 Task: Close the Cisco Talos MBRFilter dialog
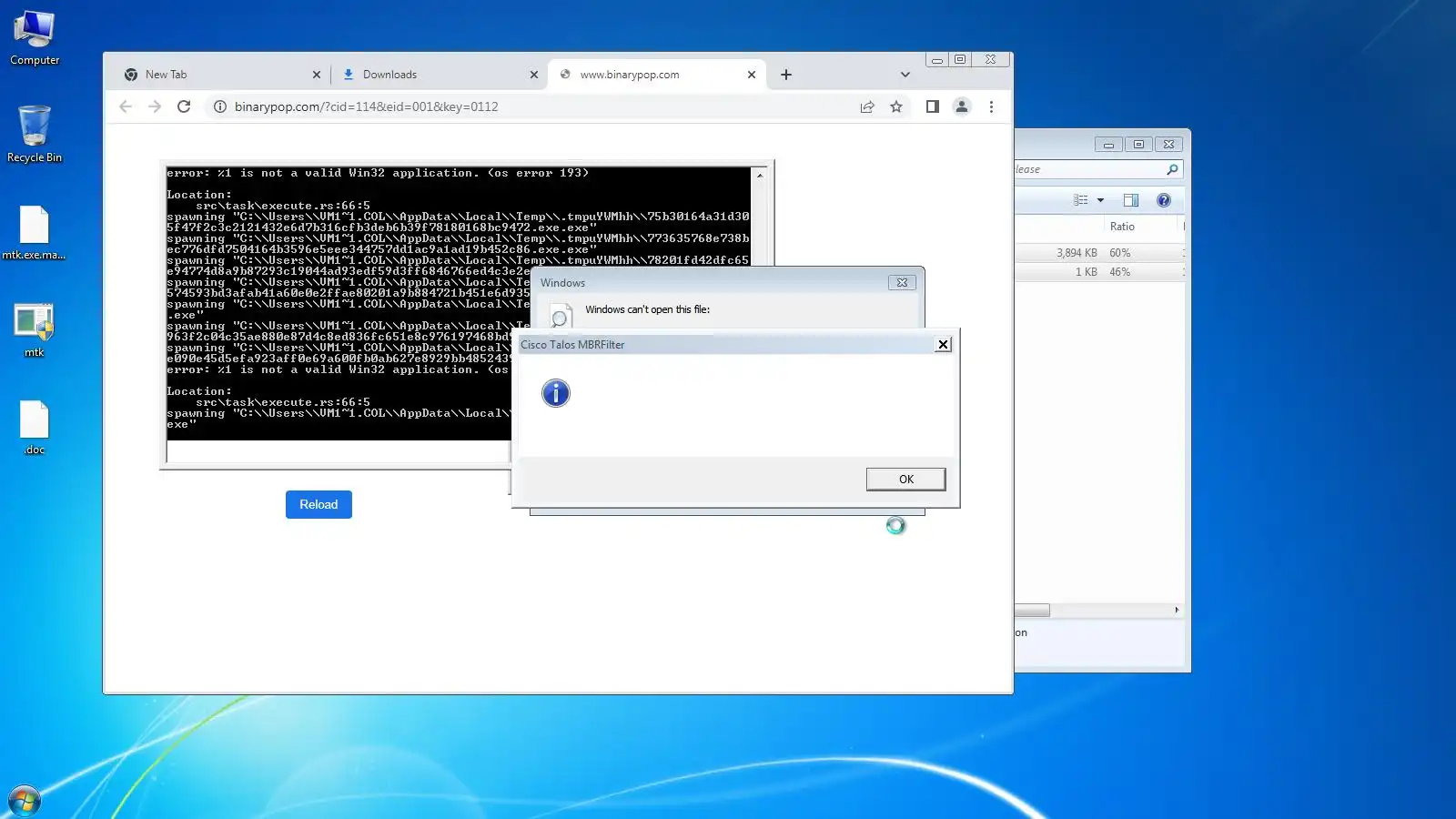pos(944,344)
